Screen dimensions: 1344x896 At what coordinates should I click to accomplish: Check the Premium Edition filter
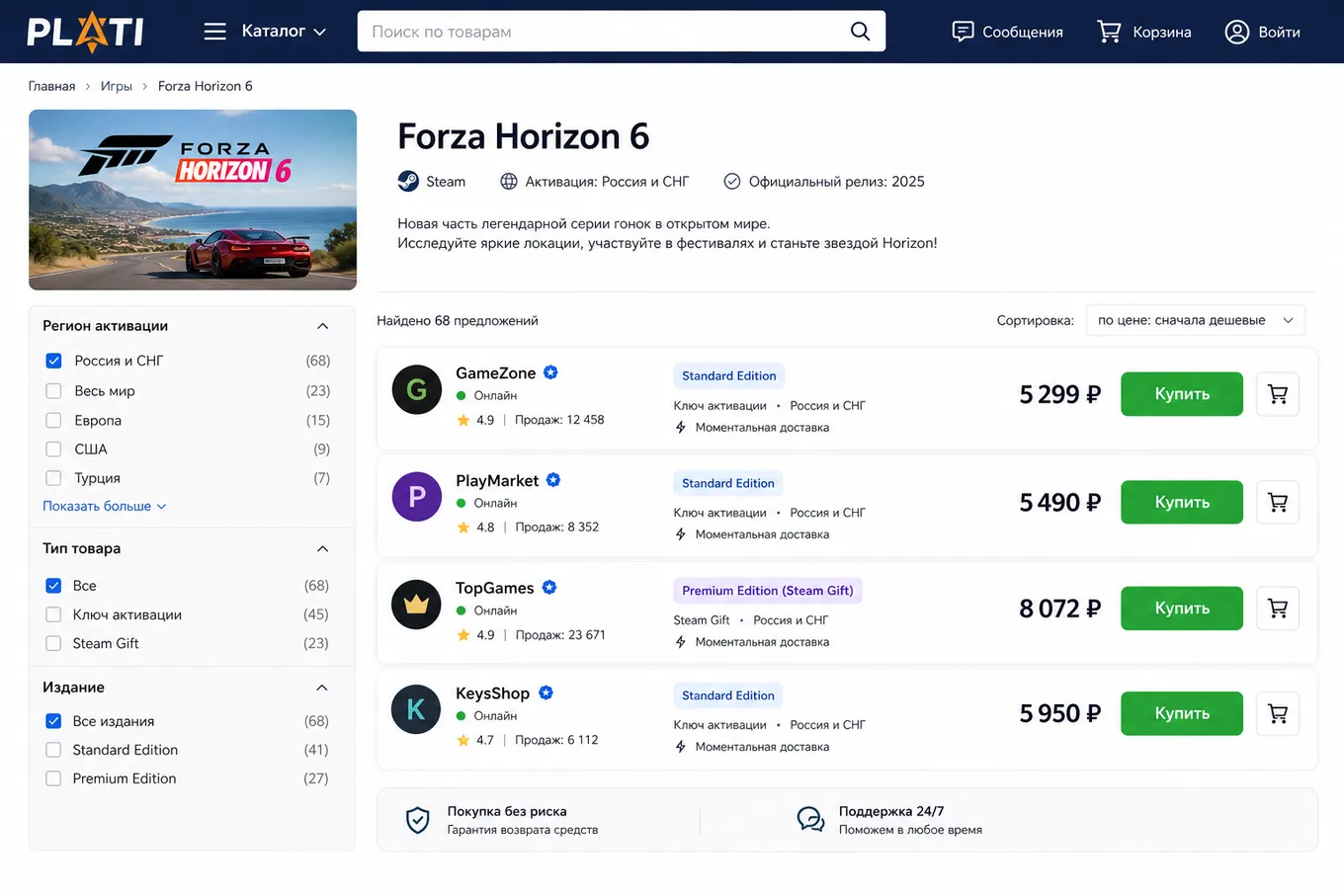tap(54, 778)
